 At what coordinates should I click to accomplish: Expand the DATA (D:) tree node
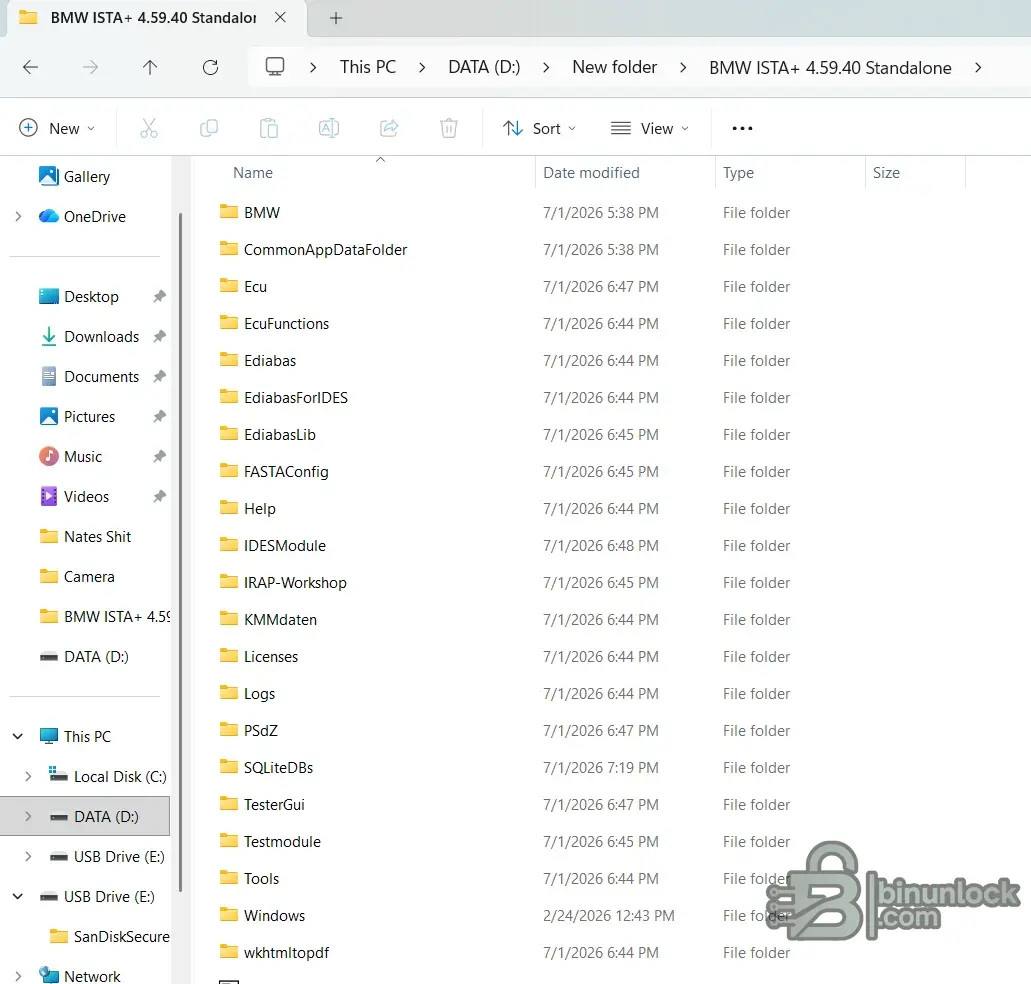(28, 816)
